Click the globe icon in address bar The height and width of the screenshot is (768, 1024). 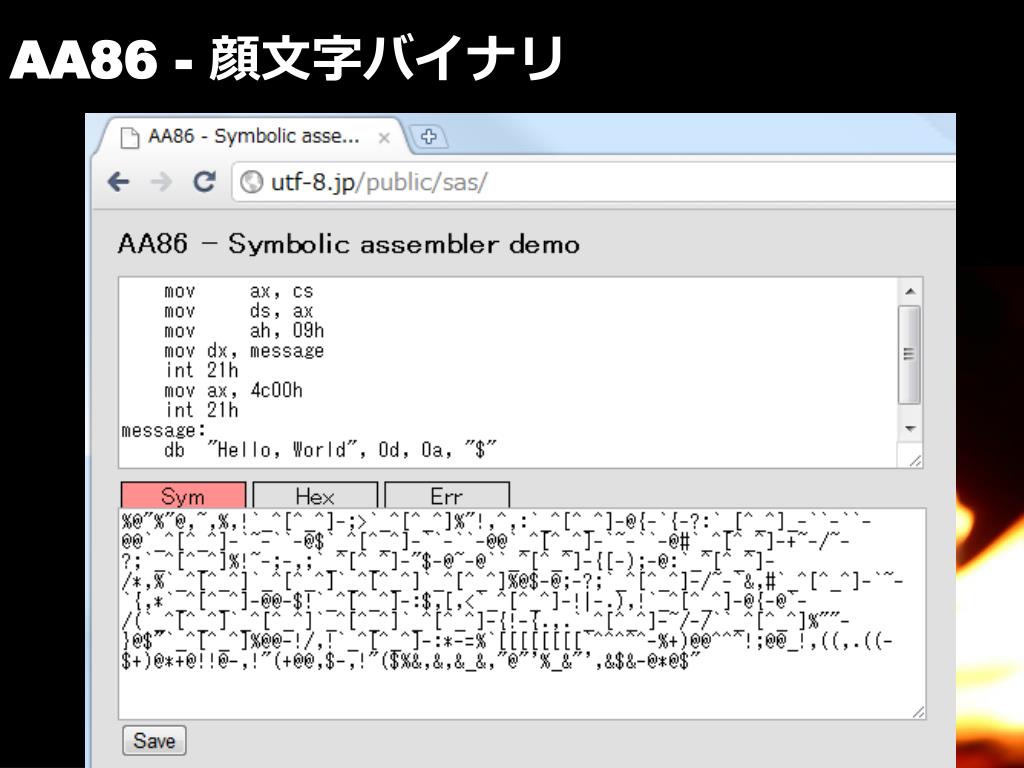251,184
